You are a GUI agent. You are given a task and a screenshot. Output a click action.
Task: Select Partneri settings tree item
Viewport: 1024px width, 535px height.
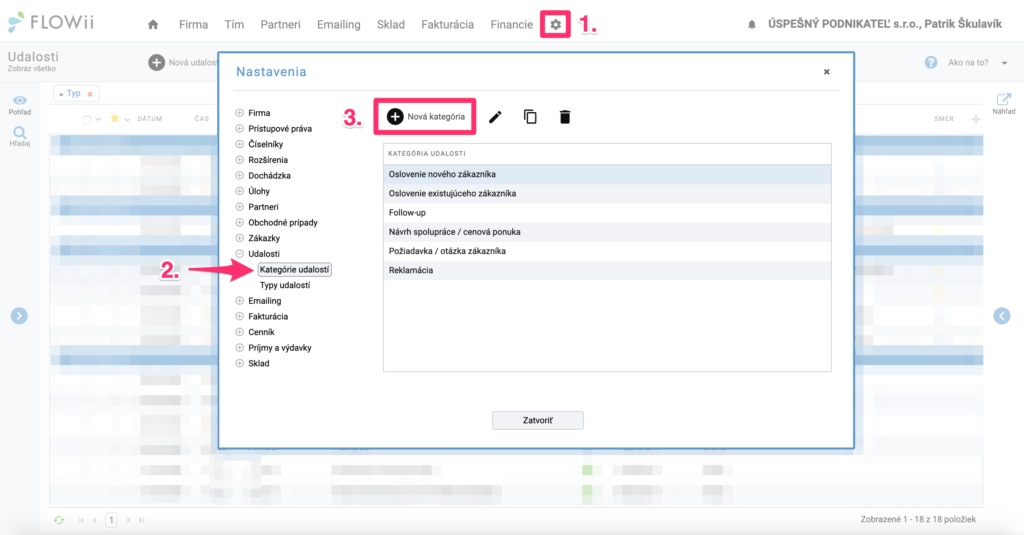pyautogui.click(x=263, y=207)
